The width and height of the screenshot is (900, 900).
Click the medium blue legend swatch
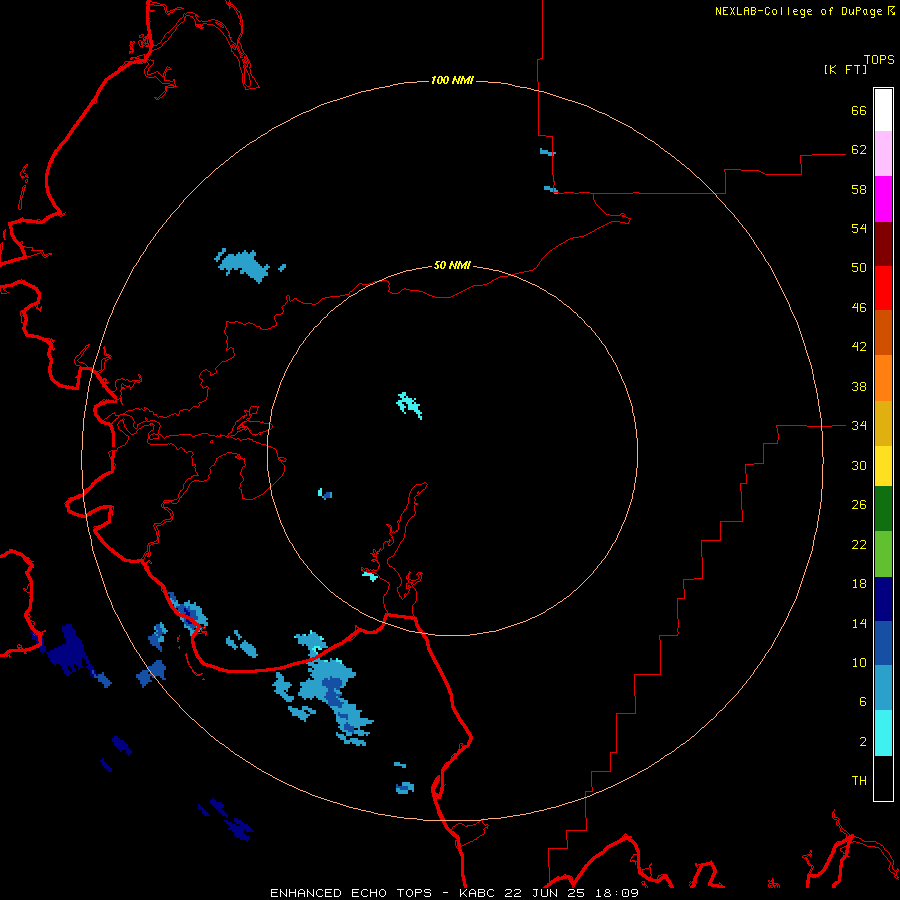click(883, 643)
